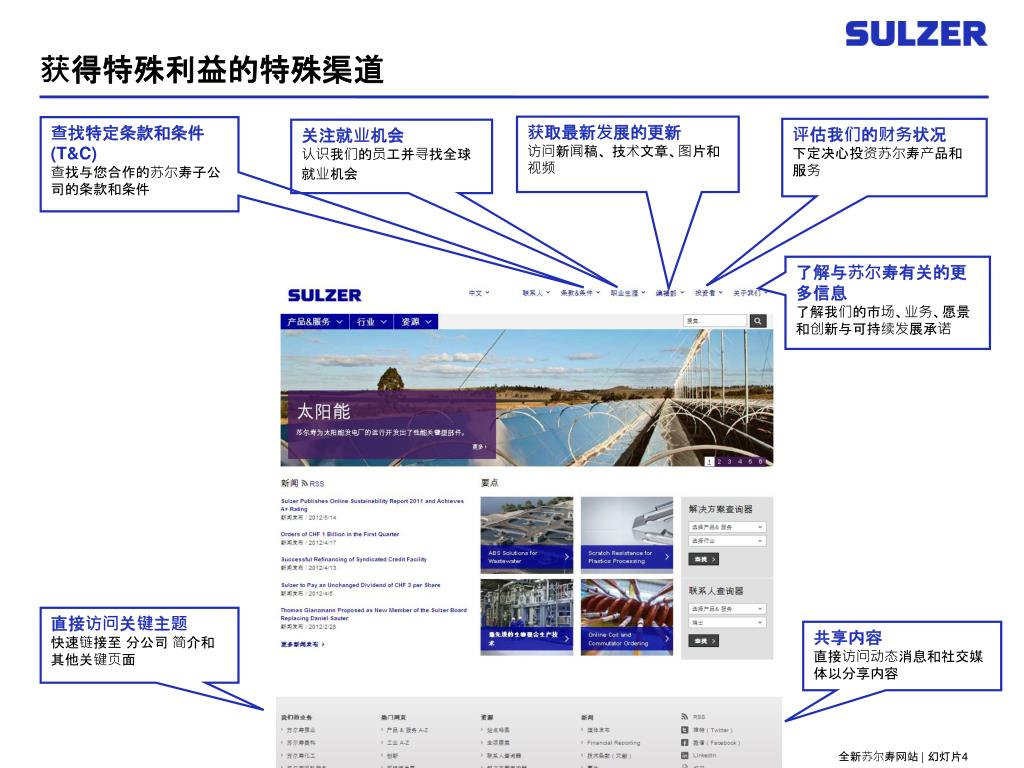Click the search magnifier button
The image size is (1024, 768).
pos(758,321)
